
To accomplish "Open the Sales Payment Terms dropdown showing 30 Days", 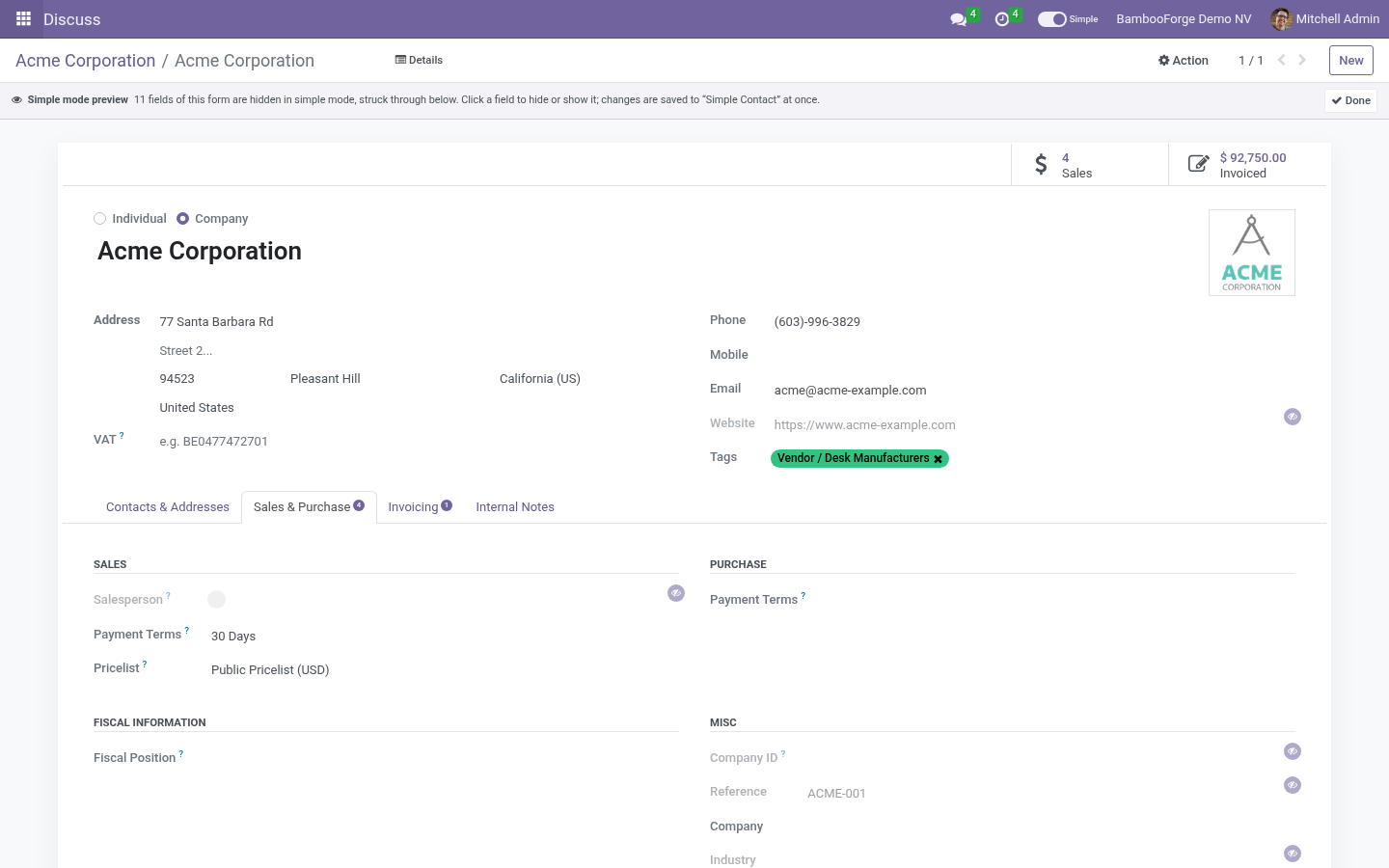I will (444, 637).
